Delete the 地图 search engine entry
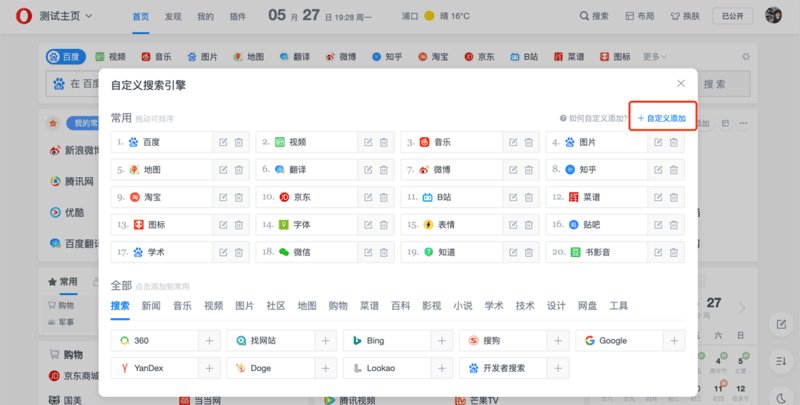Screen dimensions: 800x405 [x=239, y=170]
